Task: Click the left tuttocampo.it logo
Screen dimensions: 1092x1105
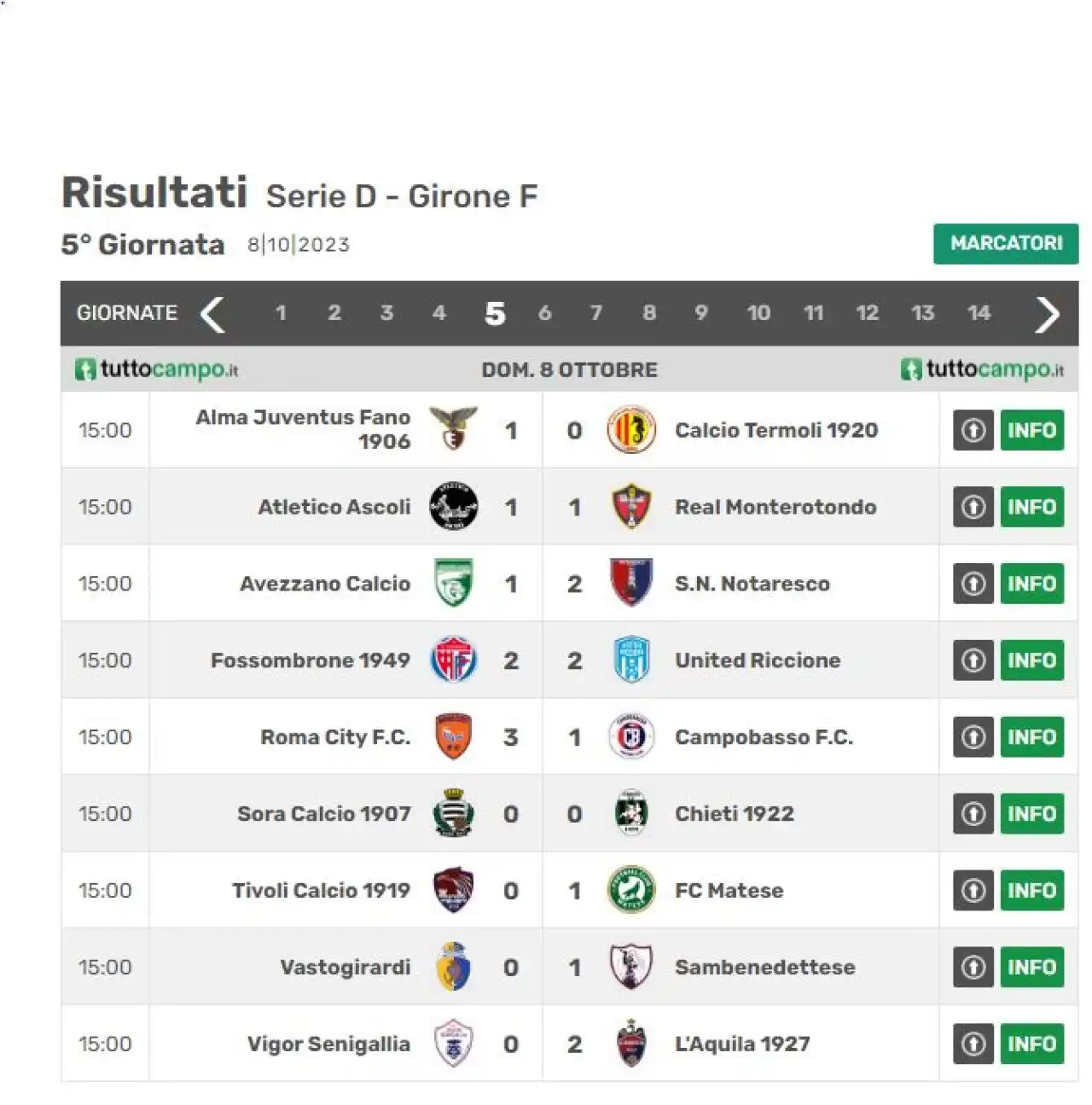Action: tap(156, 369)
